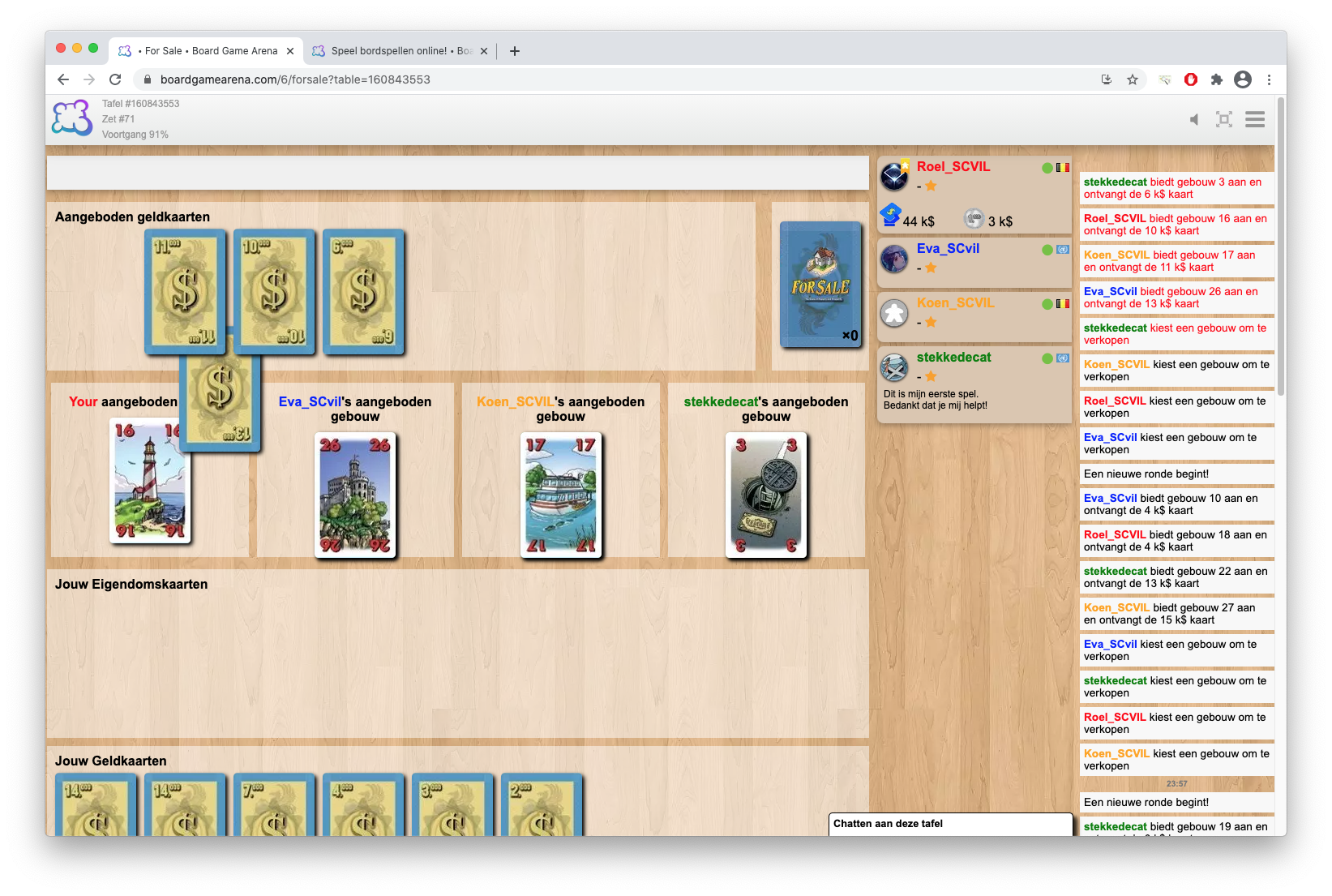The image size is (1332, 896).
Task: Select the 6 k$ offered money card
Action: coord(363,291)
